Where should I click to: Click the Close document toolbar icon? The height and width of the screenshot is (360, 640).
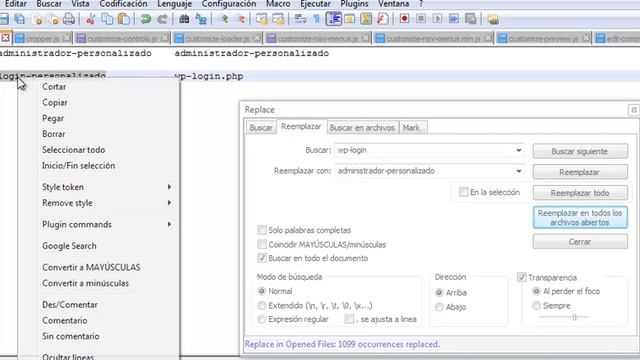pos(37,19)
